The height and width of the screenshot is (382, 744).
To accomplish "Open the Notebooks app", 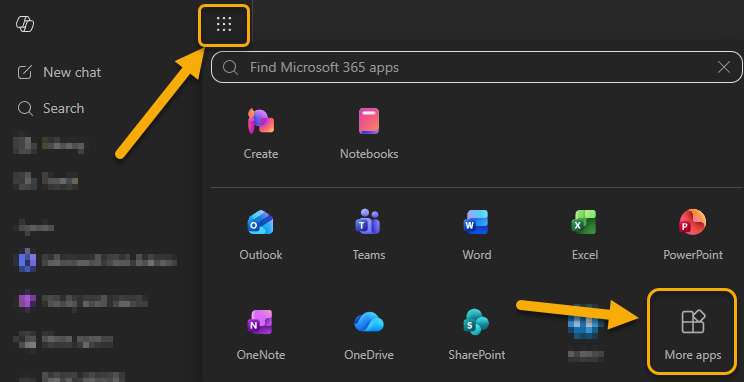I will tap(369, 134).
